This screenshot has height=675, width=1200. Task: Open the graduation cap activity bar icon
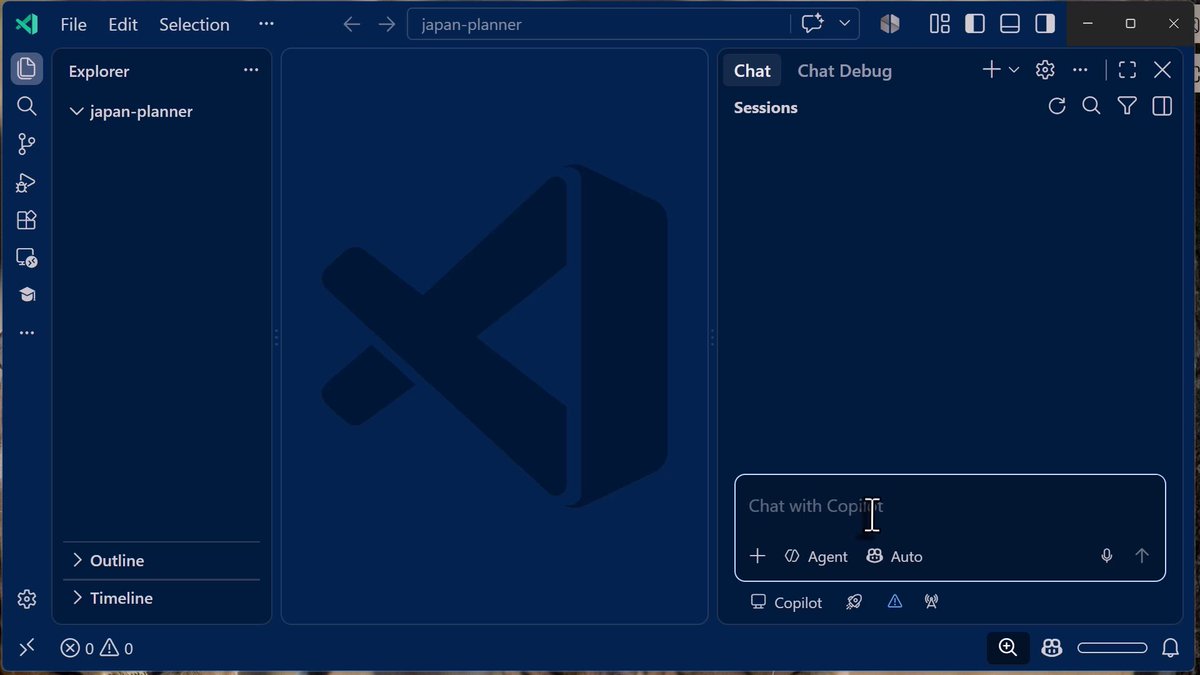pyautogui.click(x=27, y=295)
